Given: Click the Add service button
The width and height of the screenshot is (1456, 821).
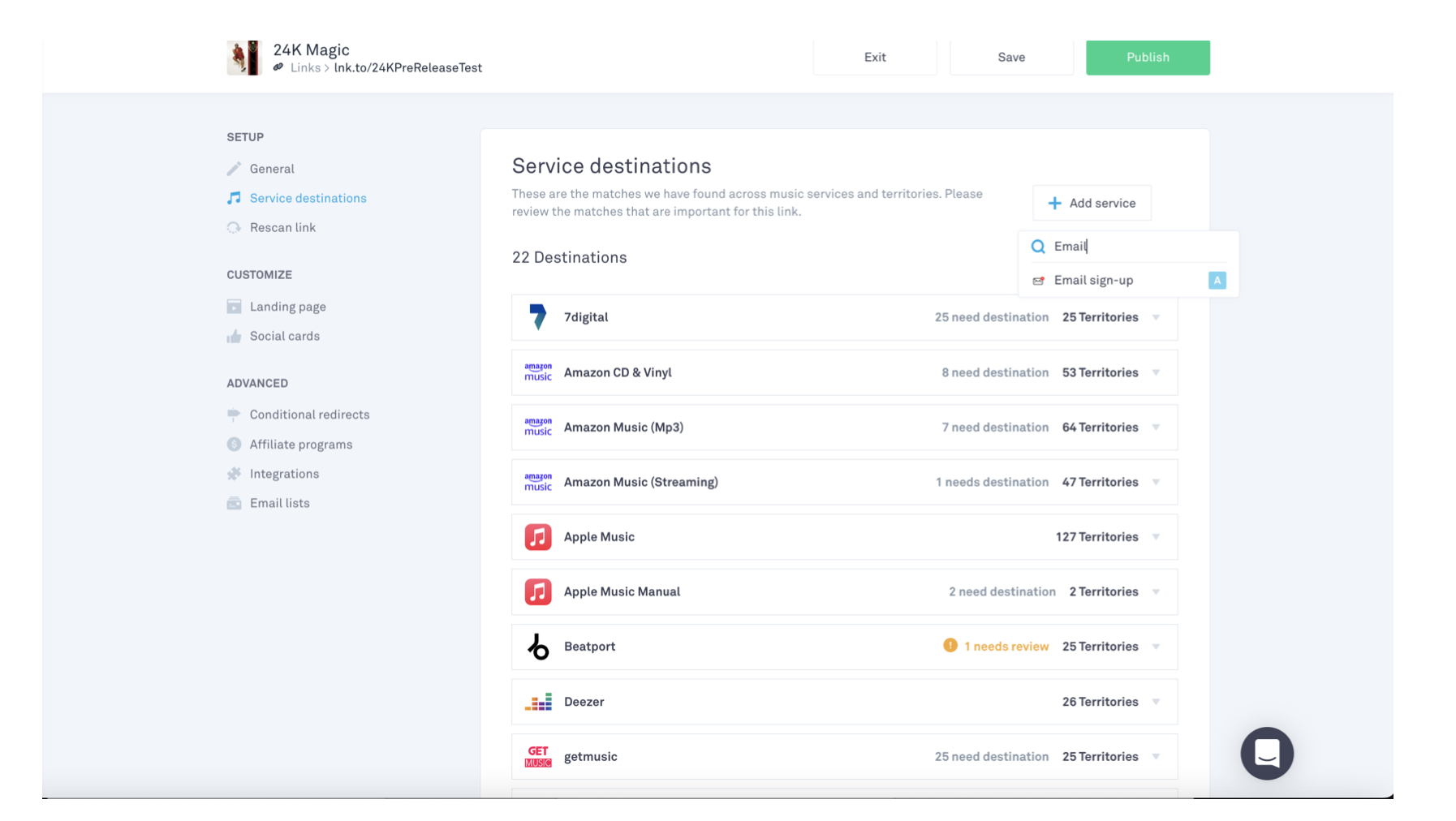Looking at the screenshot, I should (1091, 203).
